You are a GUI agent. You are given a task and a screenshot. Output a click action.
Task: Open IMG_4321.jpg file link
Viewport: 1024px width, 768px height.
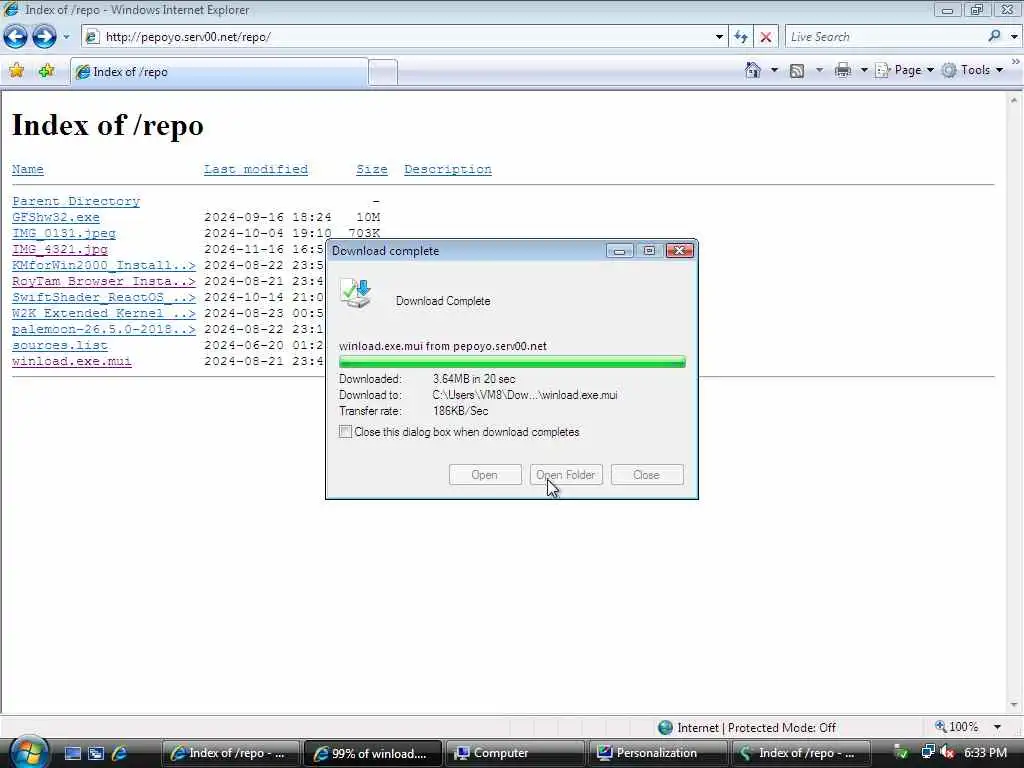point(59,249)
